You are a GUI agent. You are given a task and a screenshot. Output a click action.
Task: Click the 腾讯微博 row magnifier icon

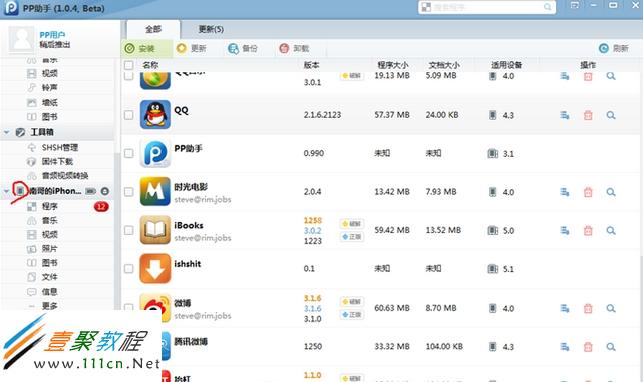coord(611,347)
